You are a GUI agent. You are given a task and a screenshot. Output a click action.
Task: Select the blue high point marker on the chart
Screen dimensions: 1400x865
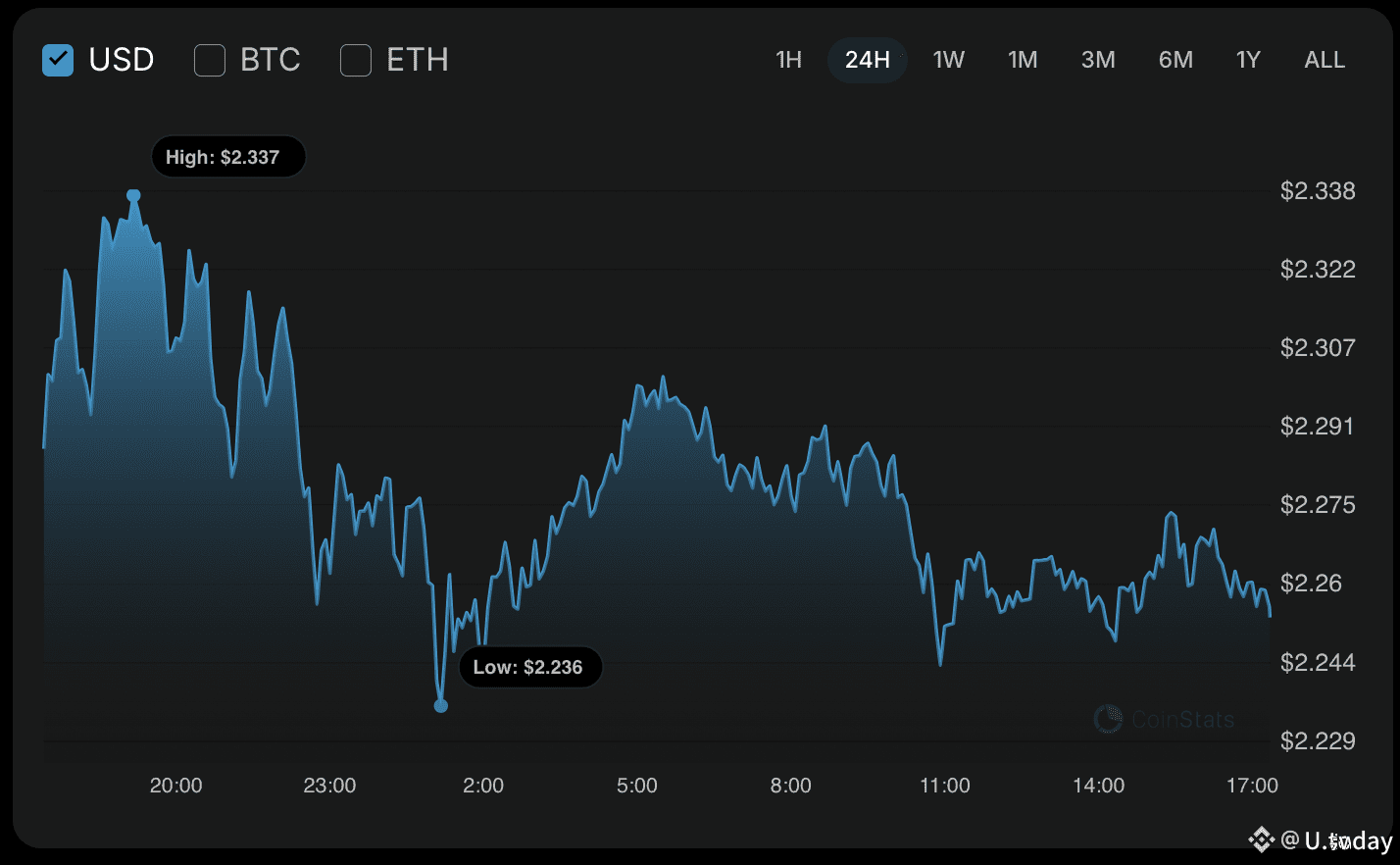click(x=134, y=194)
